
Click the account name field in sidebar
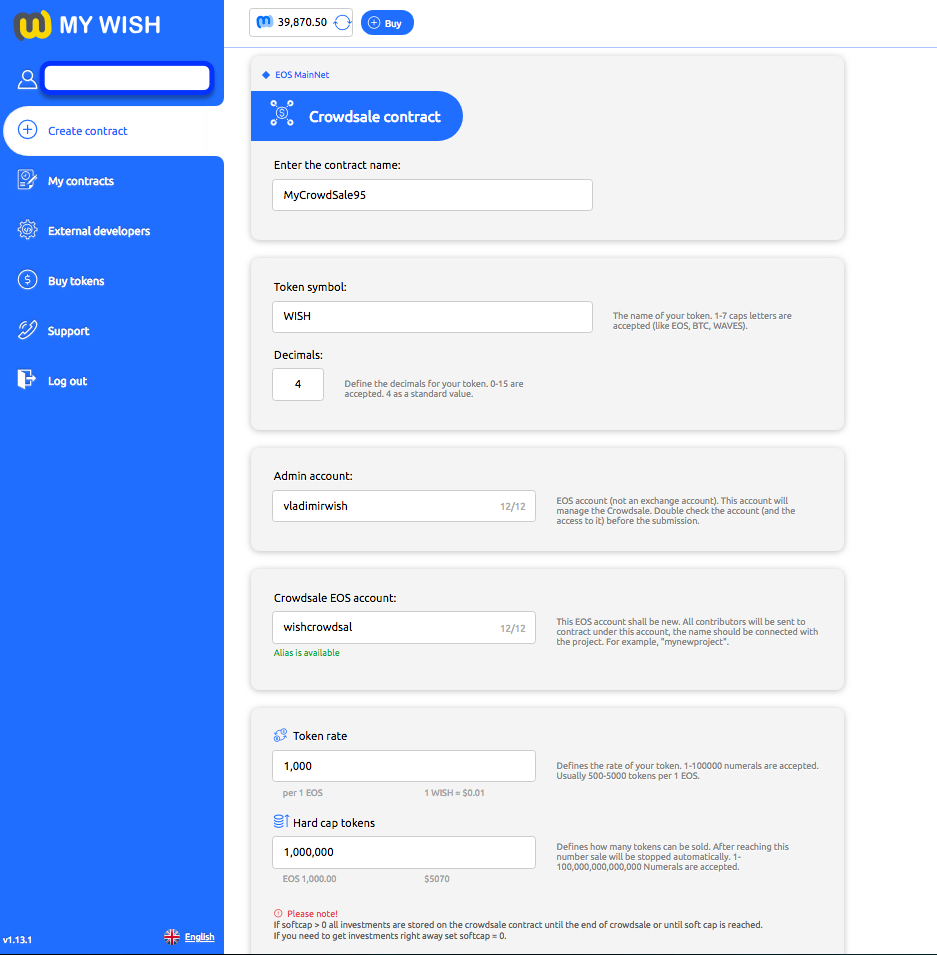pos(127,78)
